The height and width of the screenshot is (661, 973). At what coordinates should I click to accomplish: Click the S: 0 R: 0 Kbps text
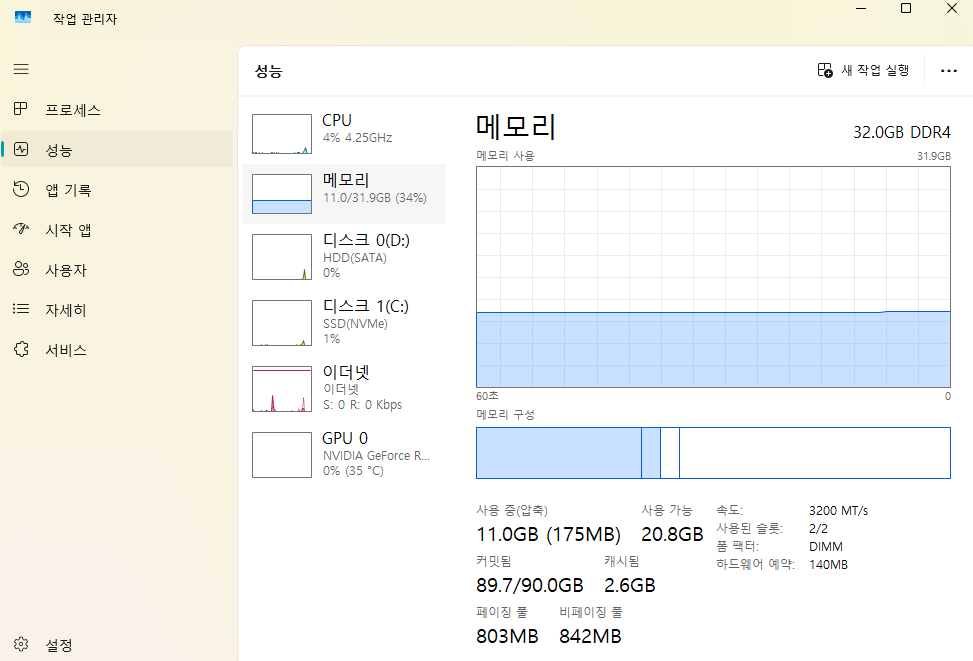click(x=362, y=405)
